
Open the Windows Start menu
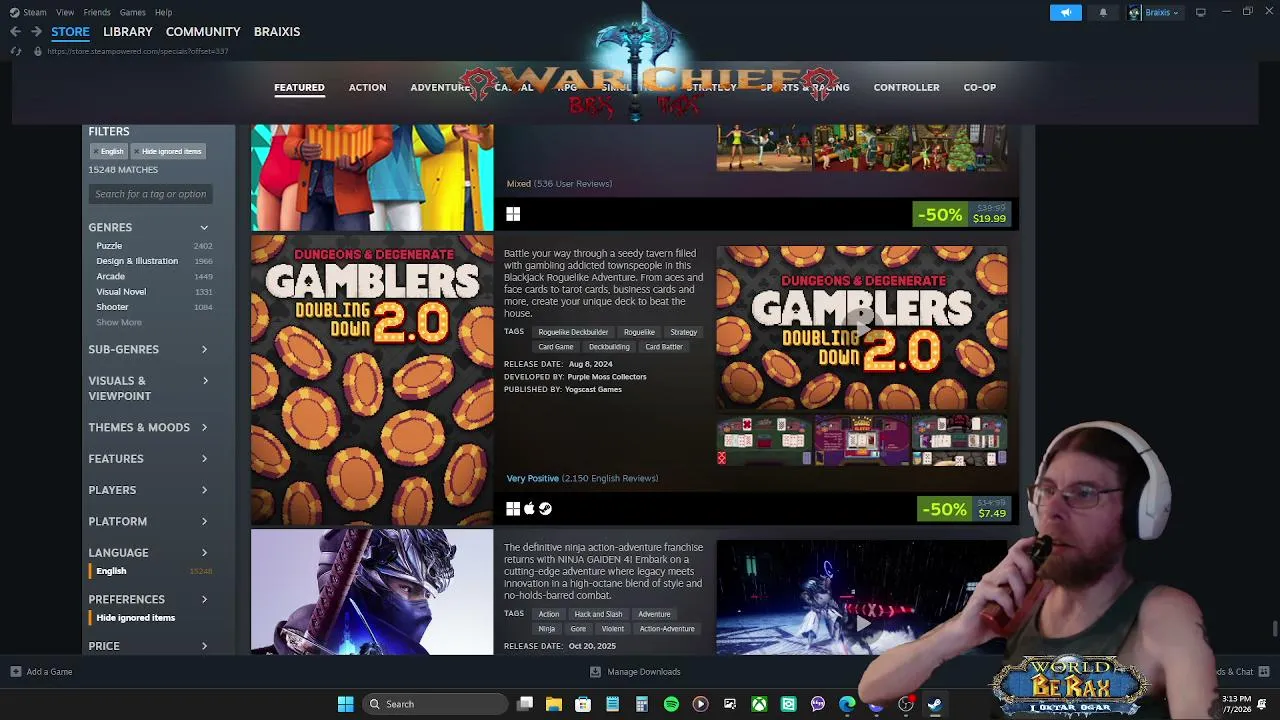click(x=345, y=704)
